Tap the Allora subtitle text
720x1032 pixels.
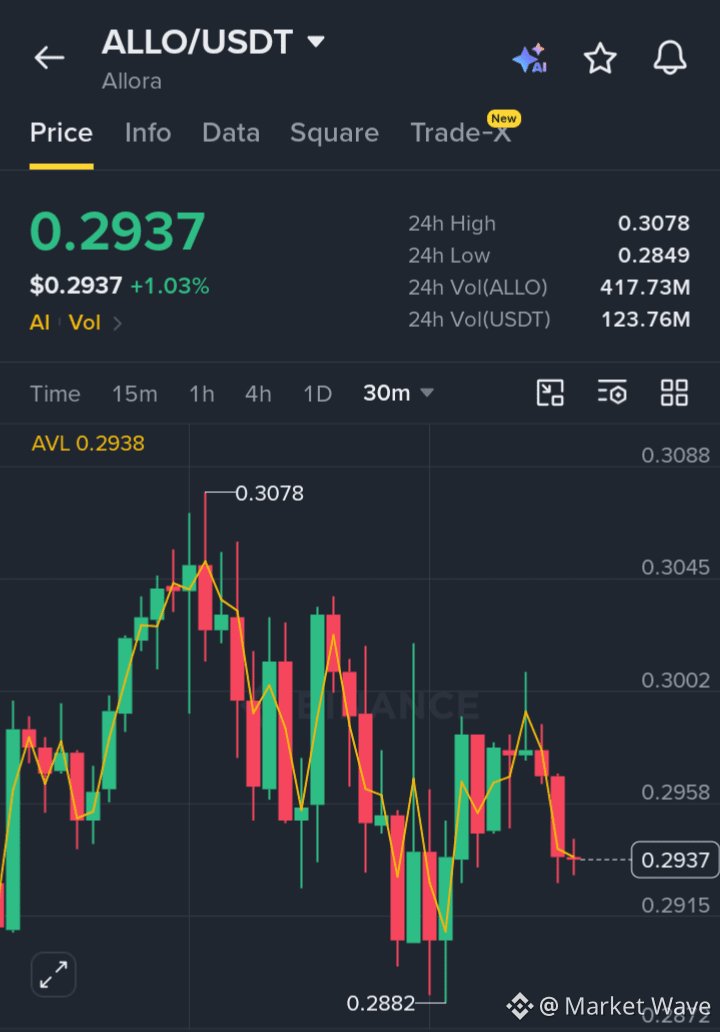click(x=132, y=81)
